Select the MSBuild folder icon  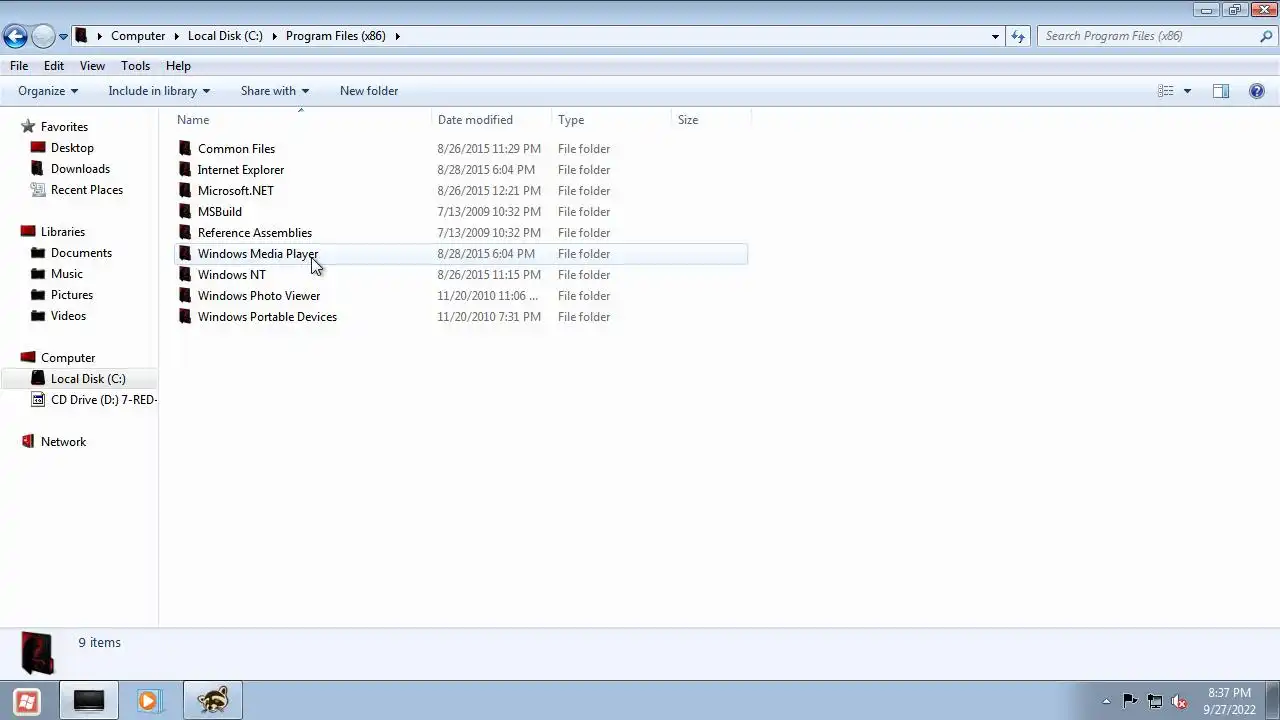coord(185,212)
